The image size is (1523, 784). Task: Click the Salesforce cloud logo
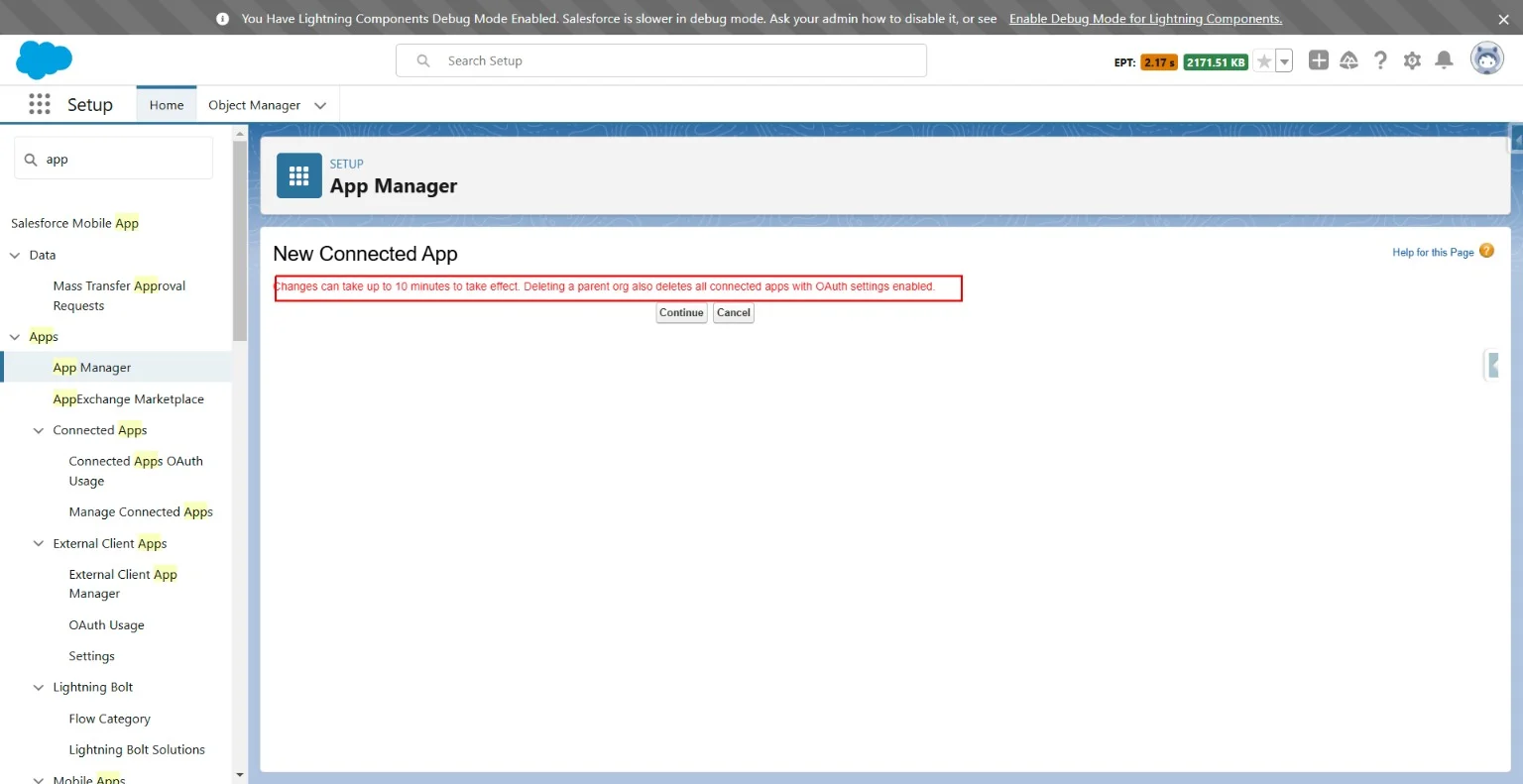[x=44, y=60]
